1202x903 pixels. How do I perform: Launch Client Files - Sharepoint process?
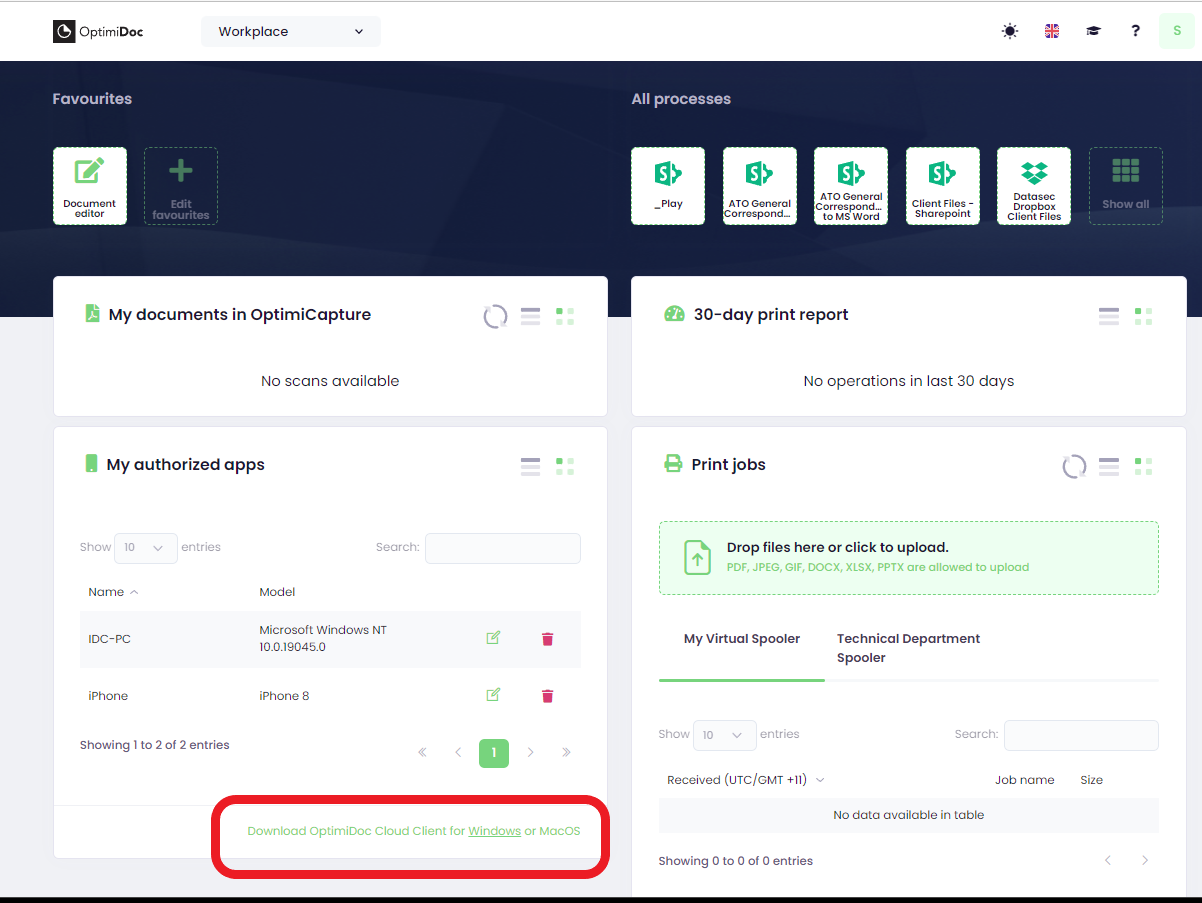pyautogui.click(x=943, y=186)
